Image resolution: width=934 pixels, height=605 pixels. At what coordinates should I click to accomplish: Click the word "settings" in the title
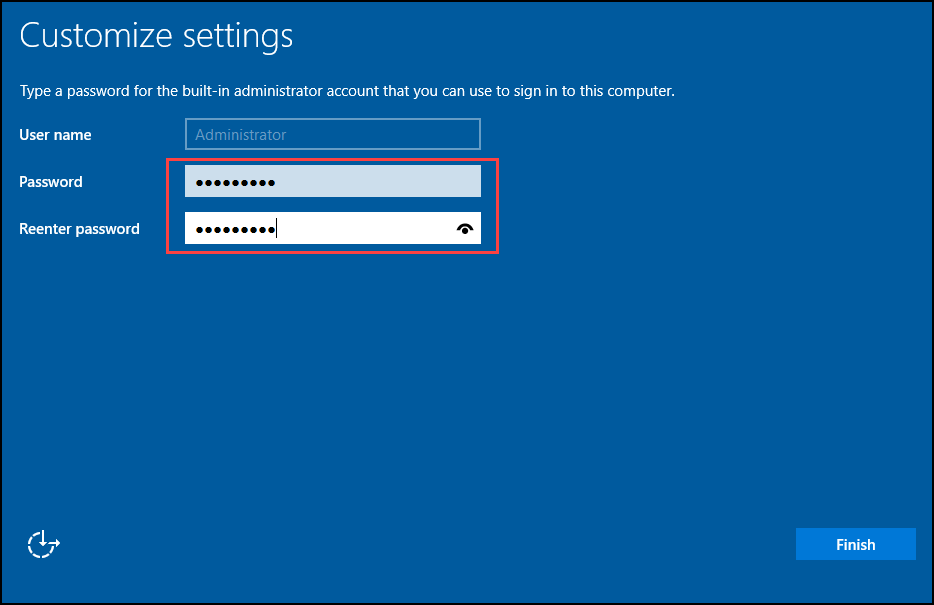(x=238, y=36)
